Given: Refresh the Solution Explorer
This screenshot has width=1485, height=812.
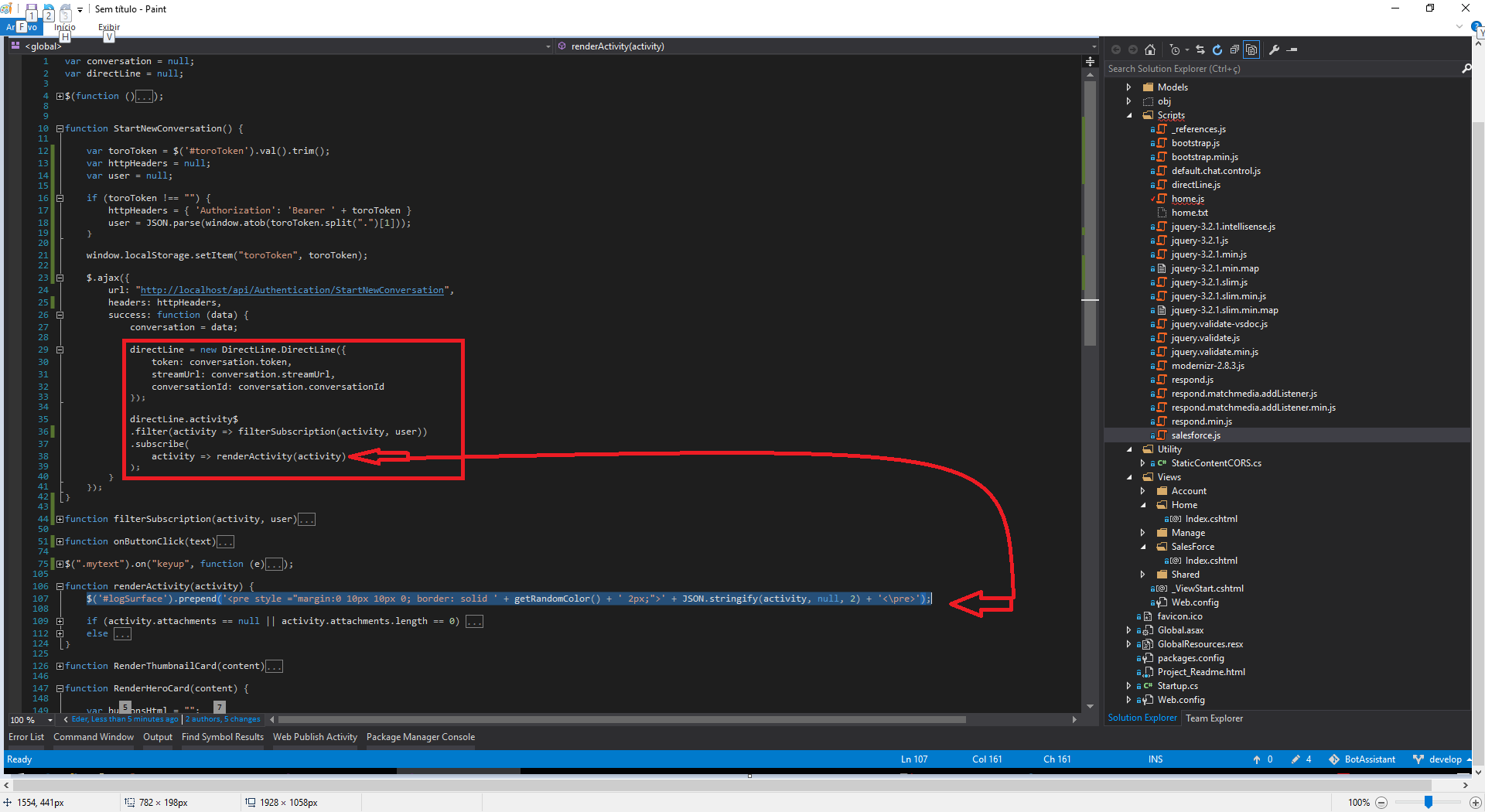Looking at the screenshot, I should click(1217, 49).
